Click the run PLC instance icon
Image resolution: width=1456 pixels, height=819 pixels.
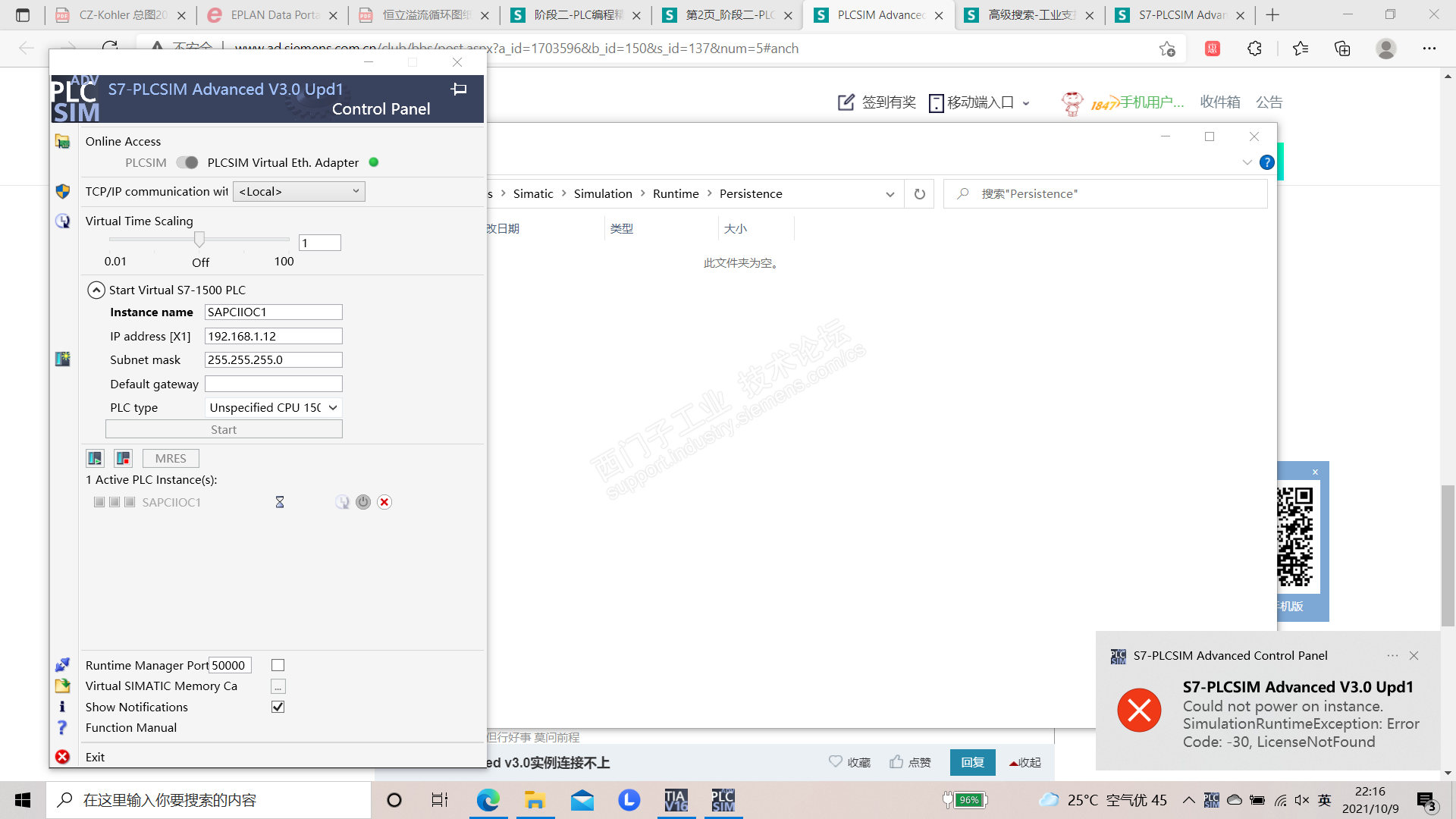[x=95, y=458]
